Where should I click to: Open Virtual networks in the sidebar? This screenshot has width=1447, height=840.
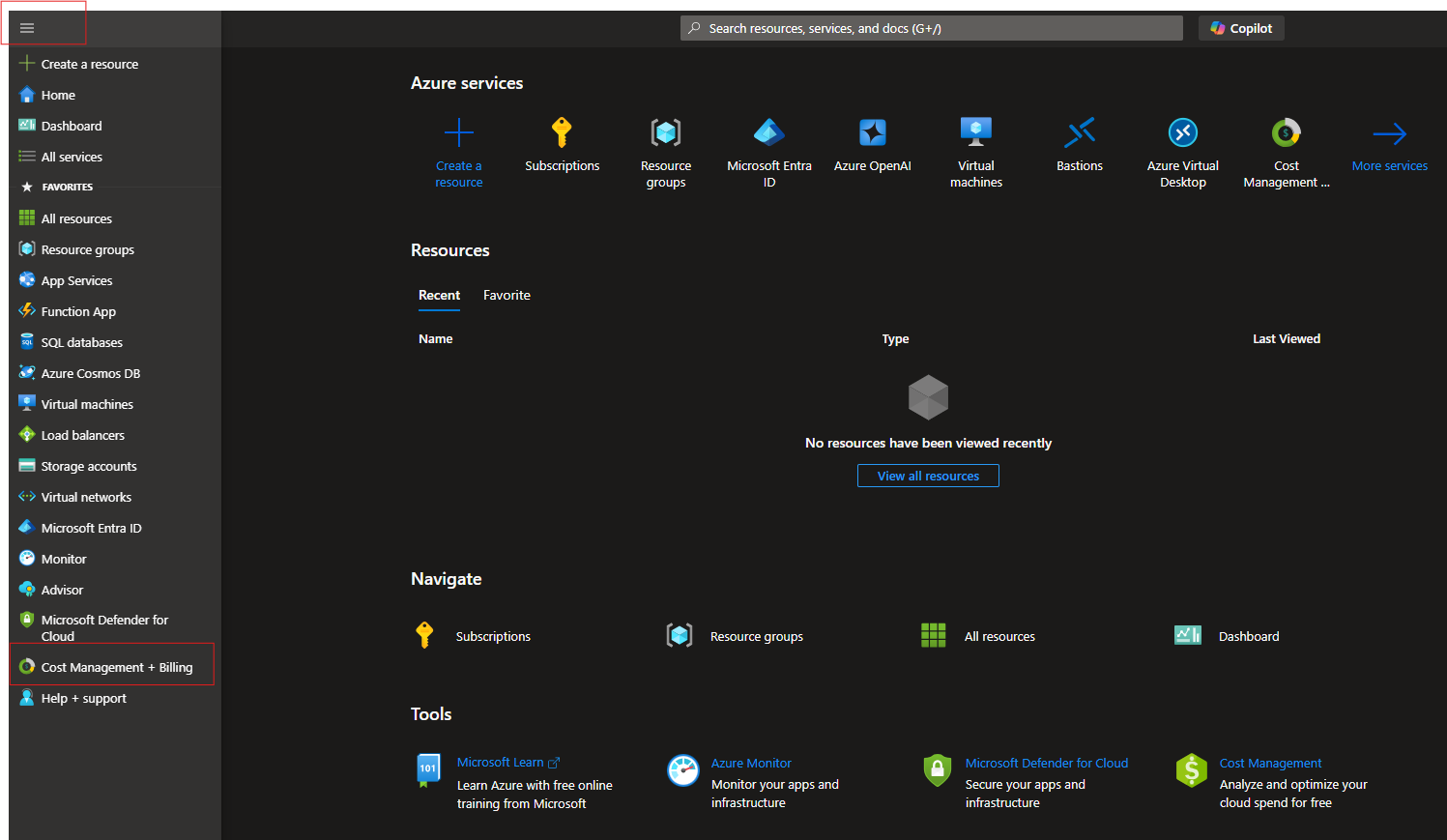74,497
